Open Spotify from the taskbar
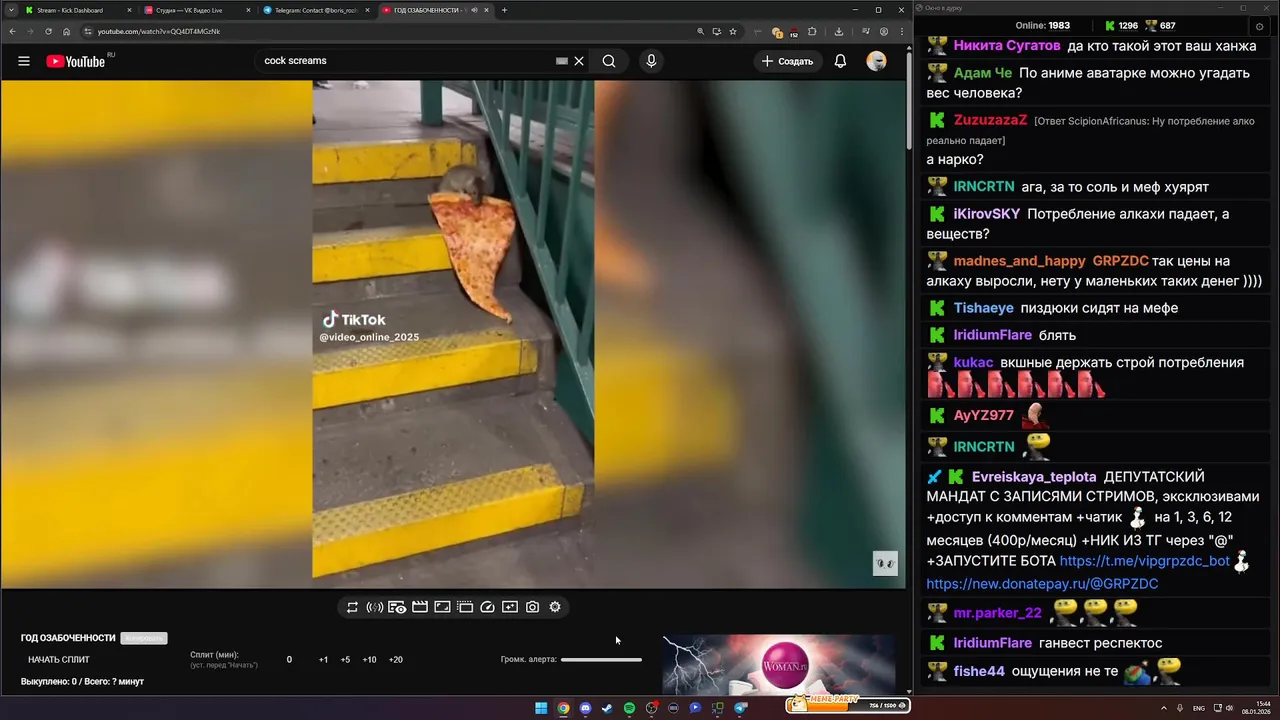This screenshot has width=1280, height=720. pos(629,708)
